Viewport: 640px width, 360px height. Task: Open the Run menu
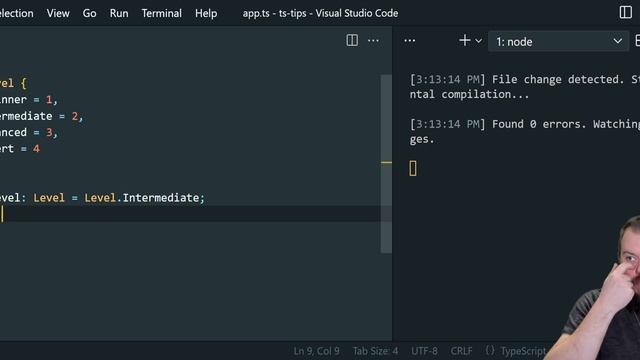pyautogui.click(x=119, y=13)
